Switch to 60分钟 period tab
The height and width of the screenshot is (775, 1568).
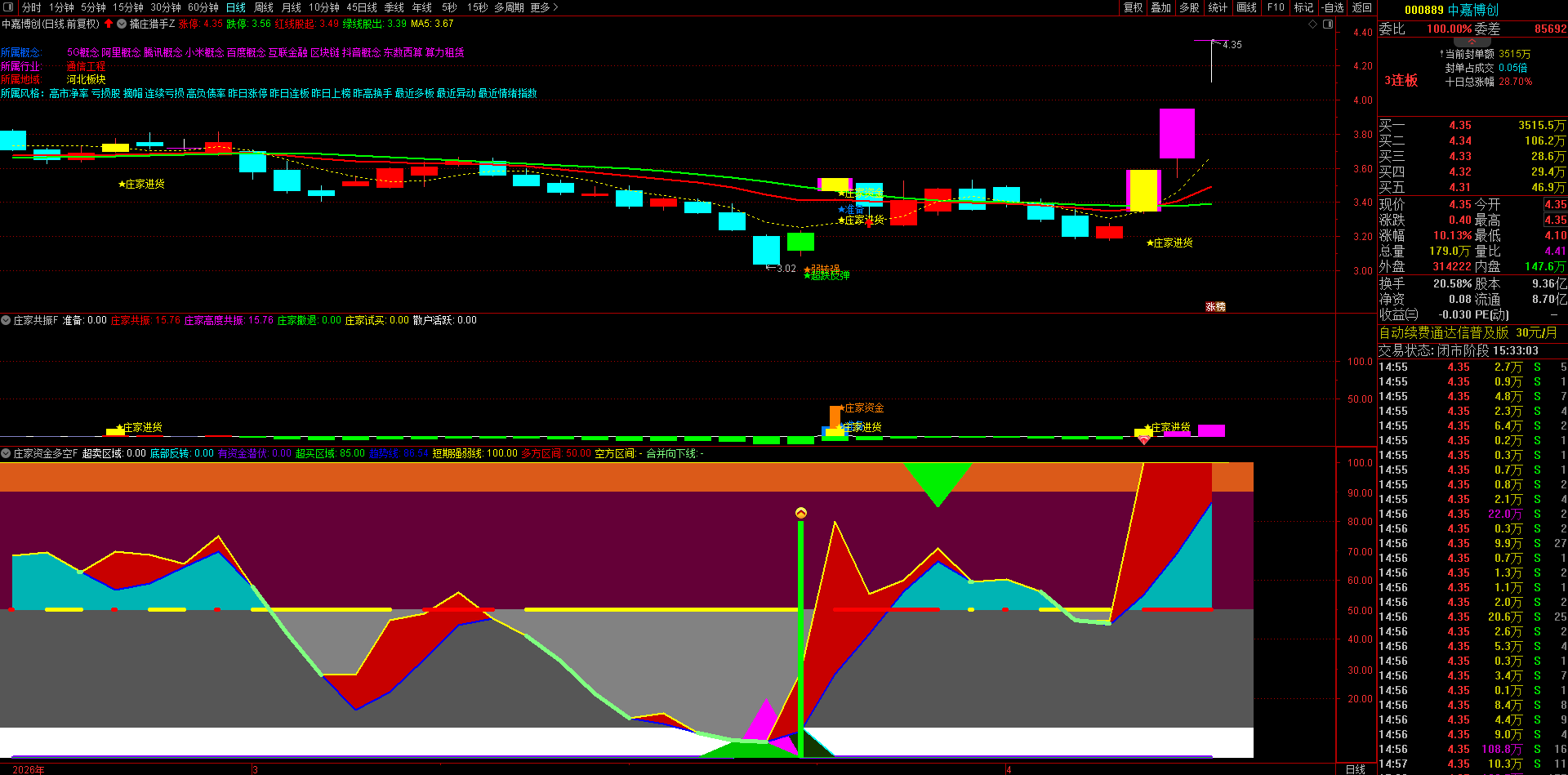click(x=203, y=7)
